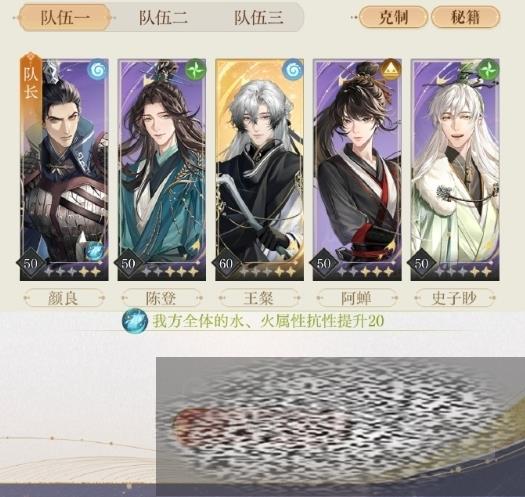Screen dimensions: 525x497
Task: Click the blue skill orb on 颜良's card
Action: tap(95, 252)
